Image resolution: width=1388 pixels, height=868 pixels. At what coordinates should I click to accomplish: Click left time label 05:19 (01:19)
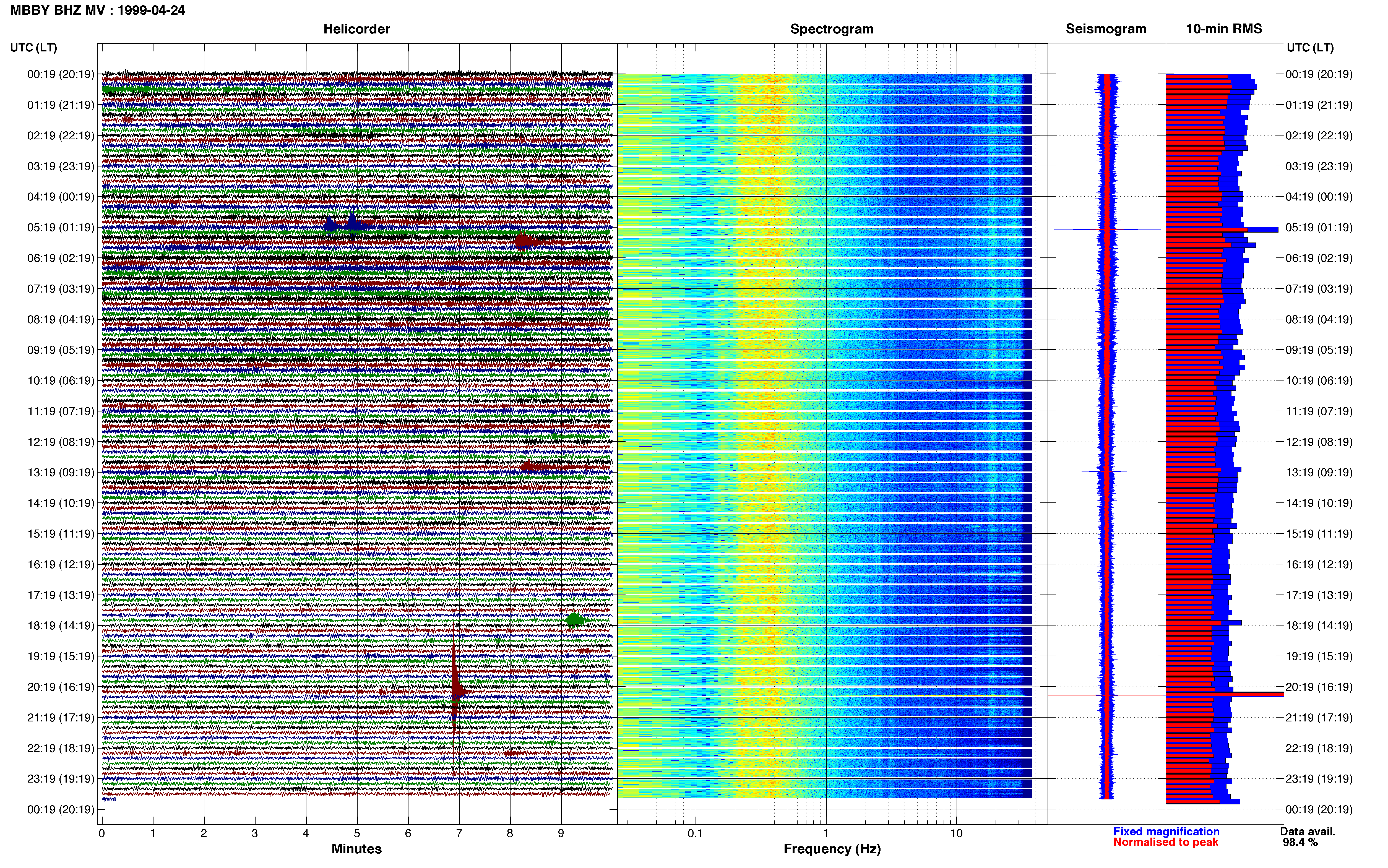[x=61, y=227]
